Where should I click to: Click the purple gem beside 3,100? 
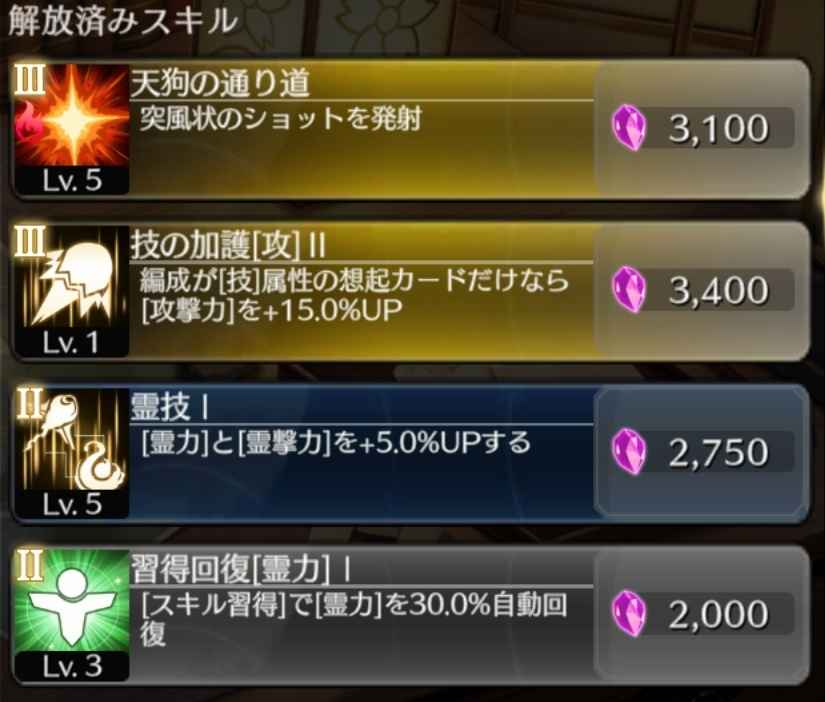(629, 128)
